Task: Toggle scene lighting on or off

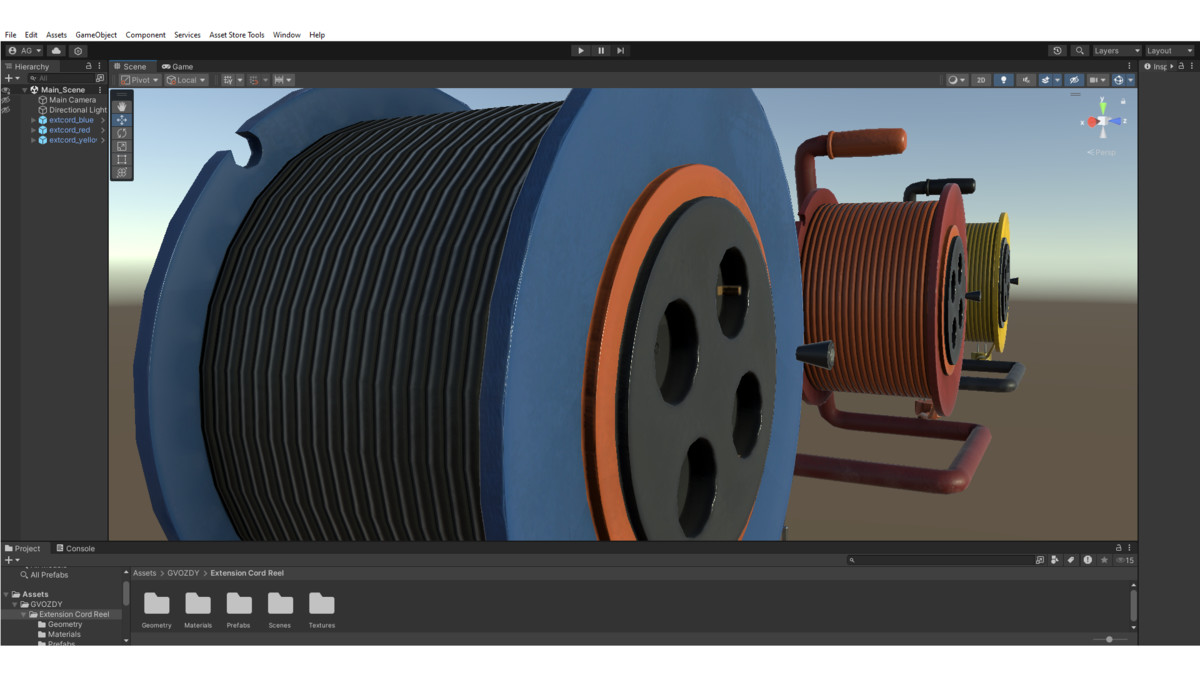Action: 1004,80
